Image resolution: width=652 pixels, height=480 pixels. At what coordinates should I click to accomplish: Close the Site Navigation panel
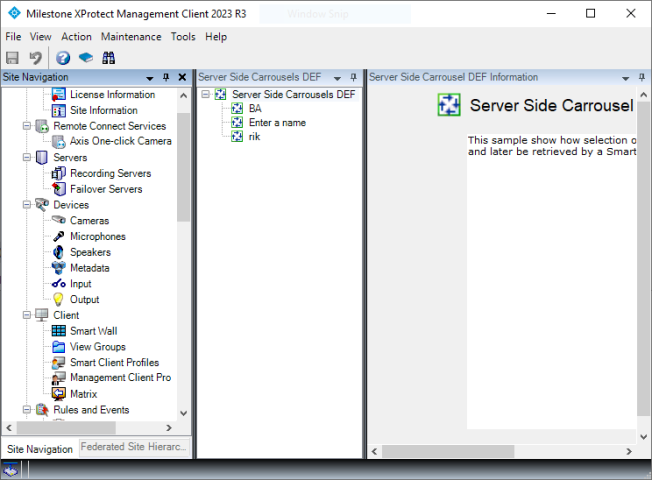pyautogui.click(x=182, y=77)
